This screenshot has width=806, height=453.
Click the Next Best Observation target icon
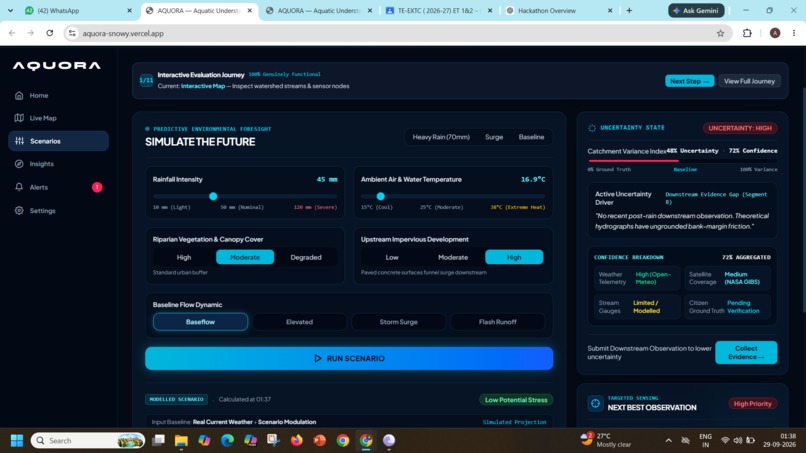(x=595, y=404)
